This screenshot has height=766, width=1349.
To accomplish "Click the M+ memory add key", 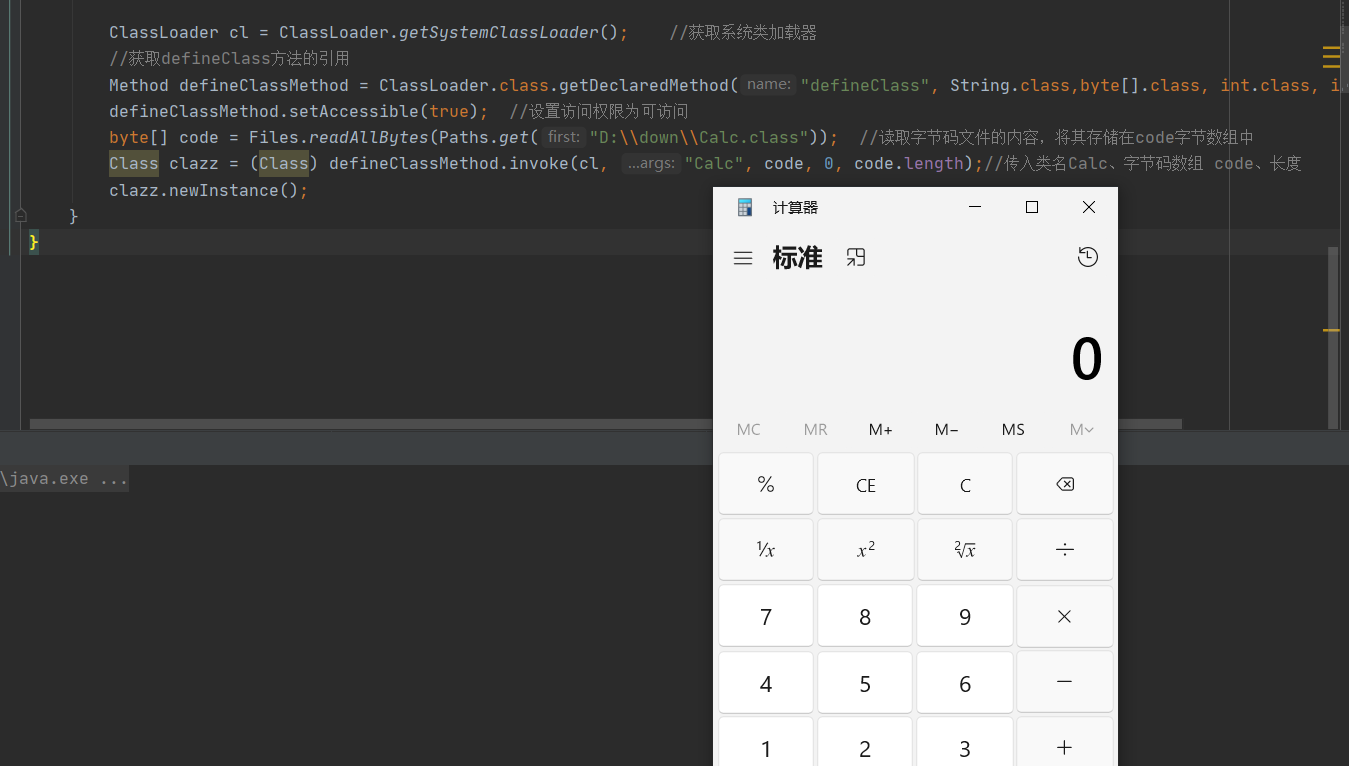I will click(881, 429).
